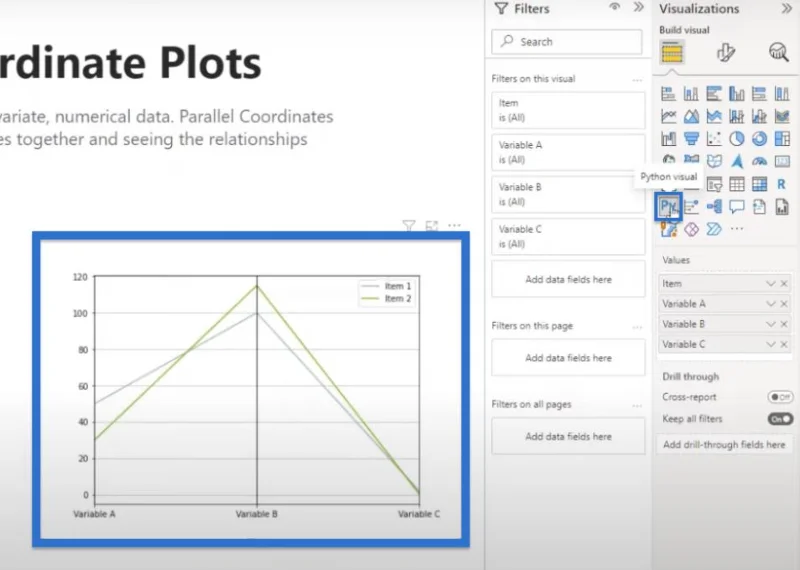The width and height of the screenshot is (800, 570).
Task: Select the ArcGIS Maps visual
Action: click(x=668, y=229)
